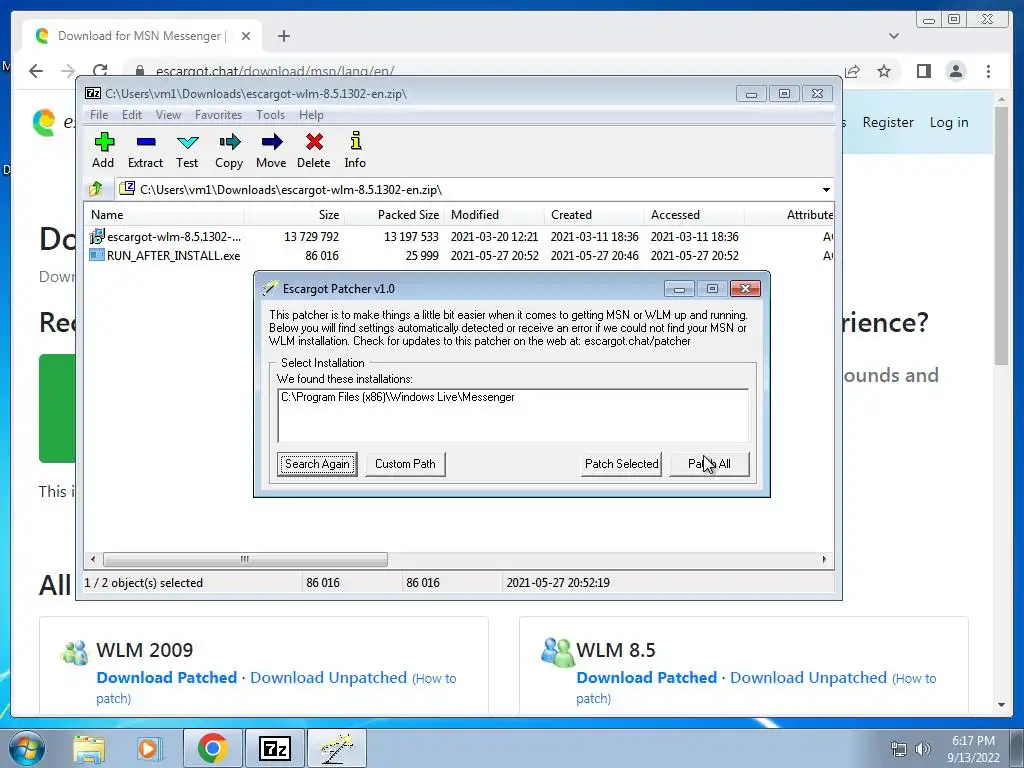
Task: Open the Edit menu in 7-Zip
Action: tap(132, 115)
